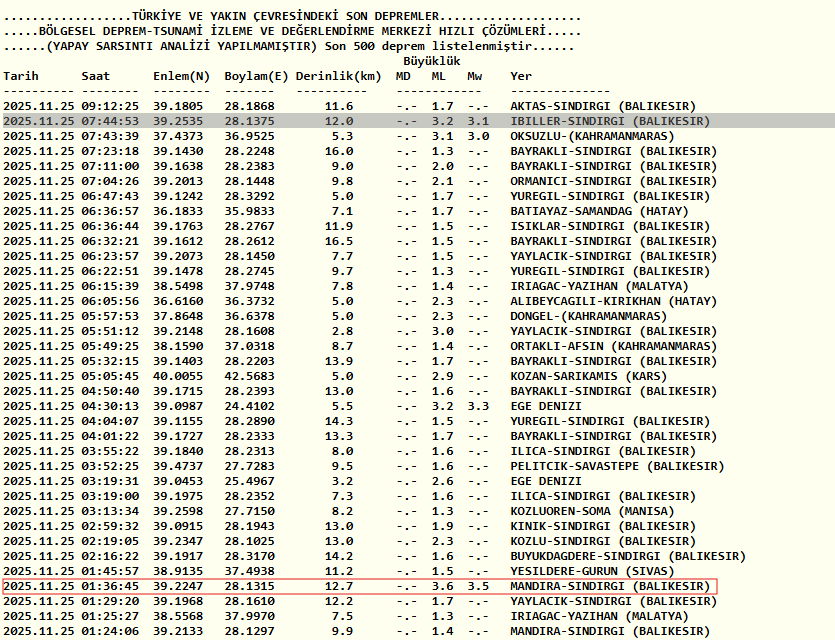
Task: Click latitude value 39.1242
Action: (178, 196)
